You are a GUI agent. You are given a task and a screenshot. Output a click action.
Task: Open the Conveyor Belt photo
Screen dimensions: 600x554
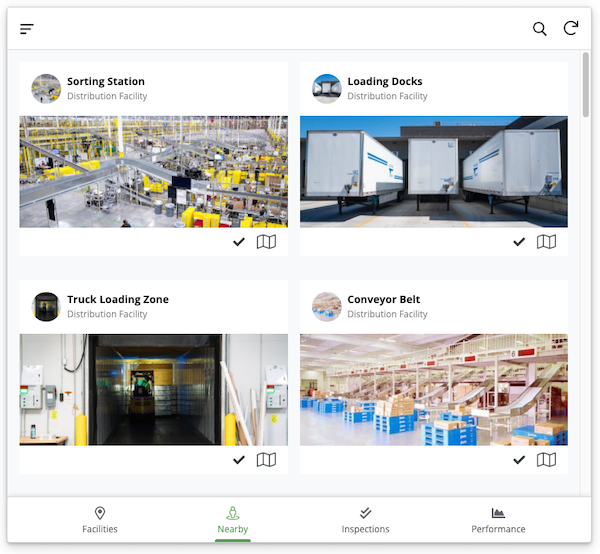click(434, 390)
